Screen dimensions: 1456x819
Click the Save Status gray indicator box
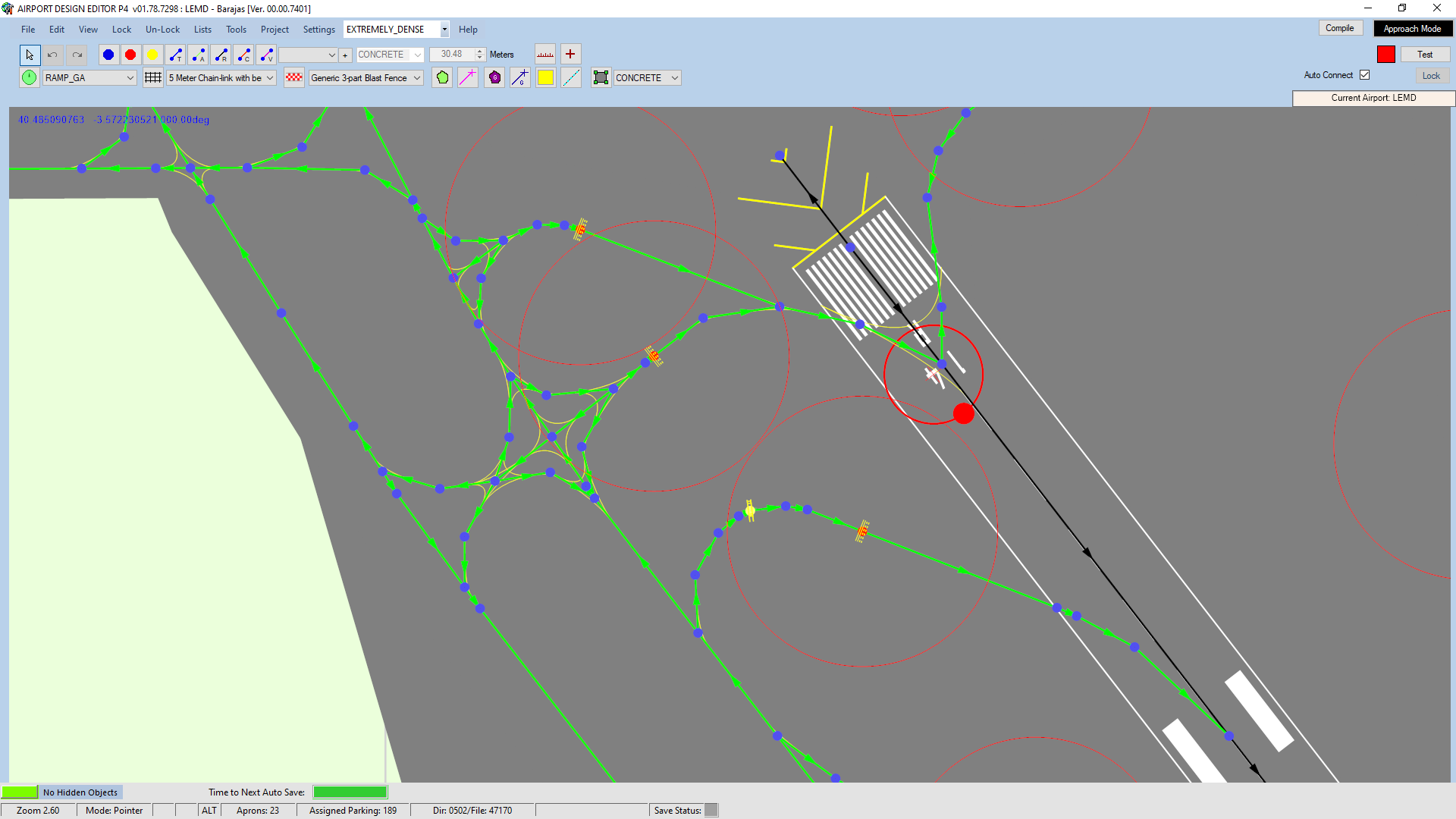711,810
